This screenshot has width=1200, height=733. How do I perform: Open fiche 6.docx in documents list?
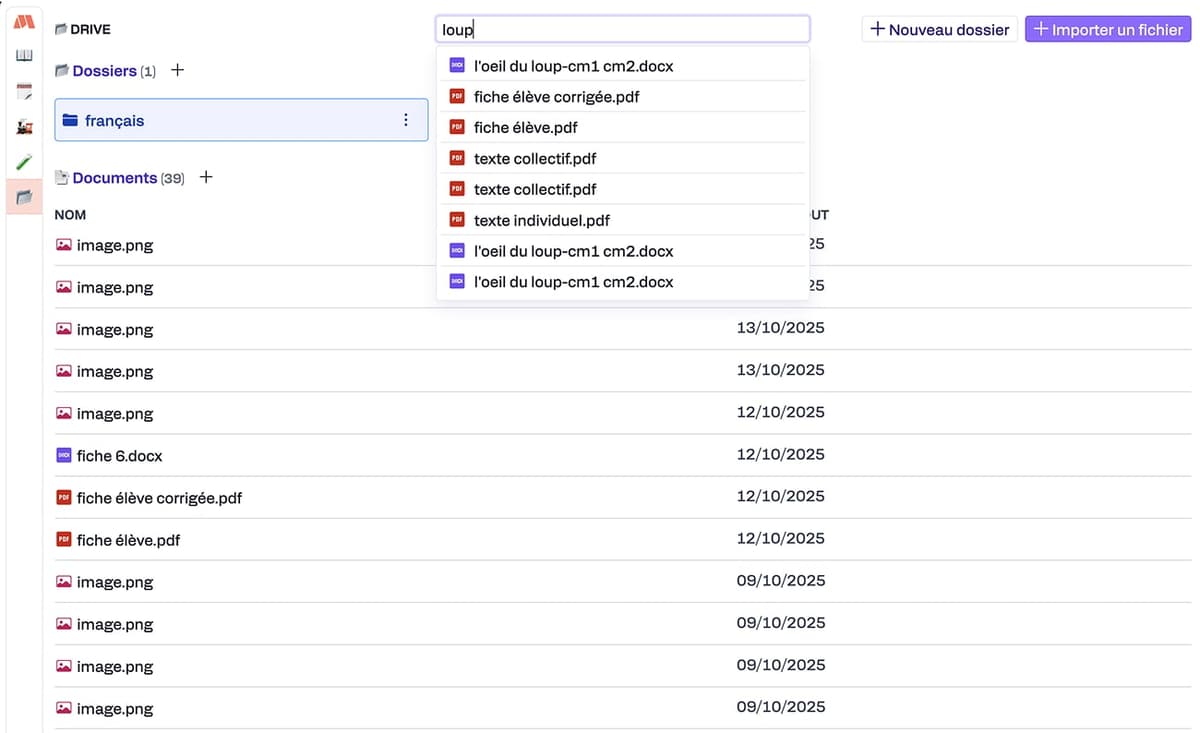(119, 456)
